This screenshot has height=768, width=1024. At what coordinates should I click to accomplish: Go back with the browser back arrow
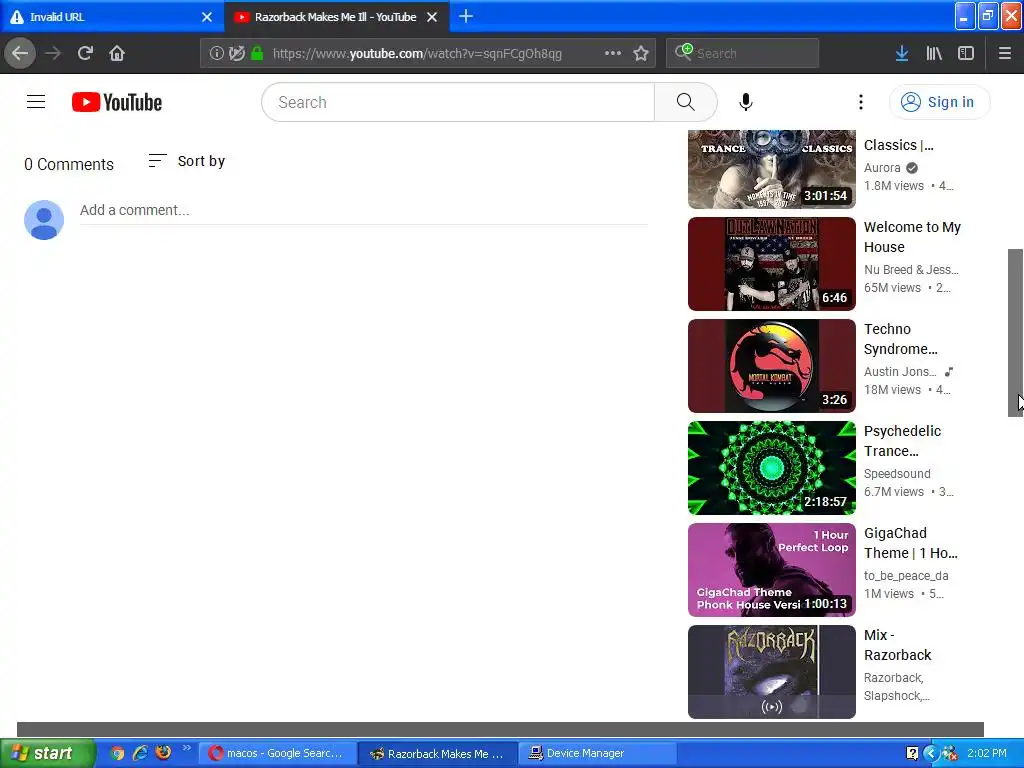tap(20, 53)
